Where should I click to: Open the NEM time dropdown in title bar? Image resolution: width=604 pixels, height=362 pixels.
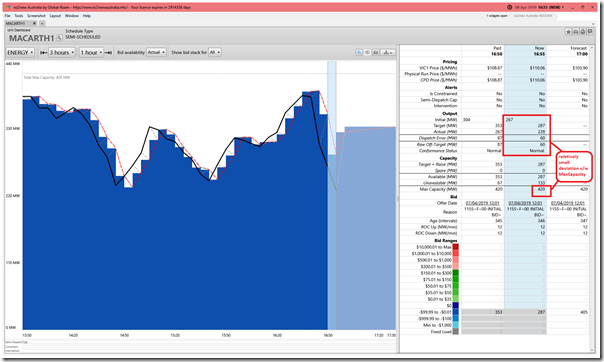coord(539,7)
